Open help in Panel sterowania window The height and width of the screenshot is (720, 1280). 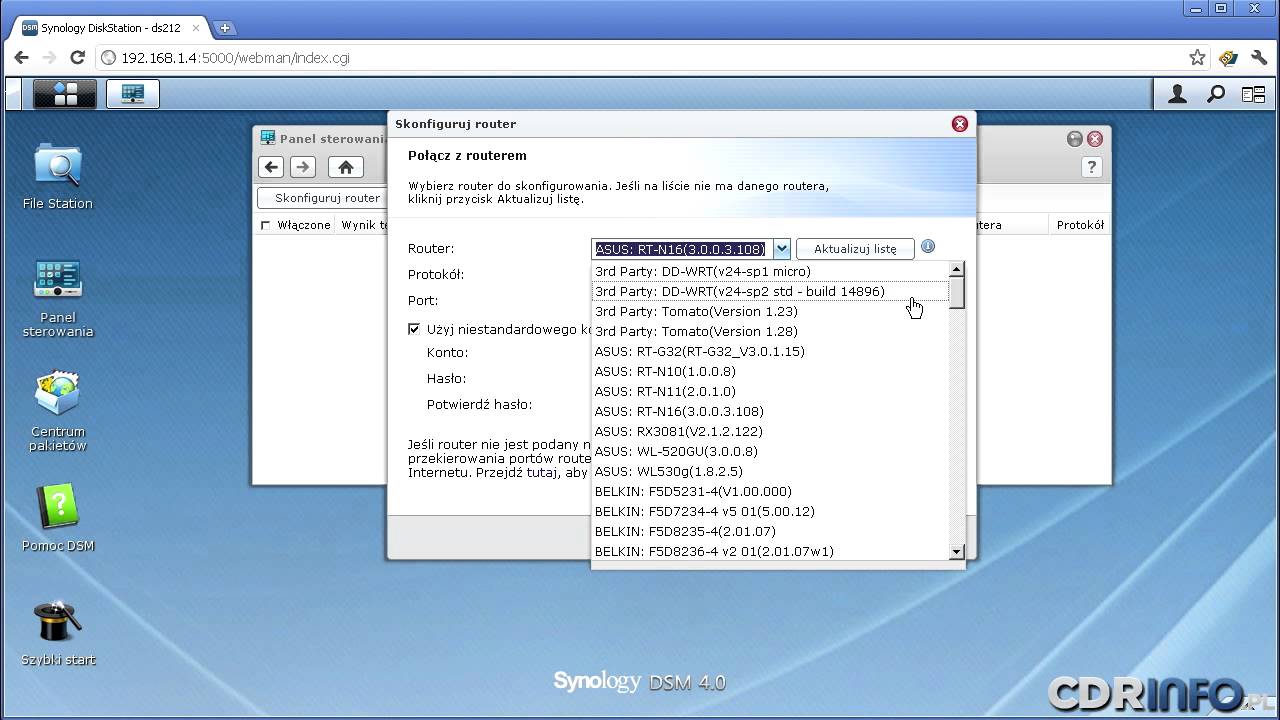(1092, 167)
